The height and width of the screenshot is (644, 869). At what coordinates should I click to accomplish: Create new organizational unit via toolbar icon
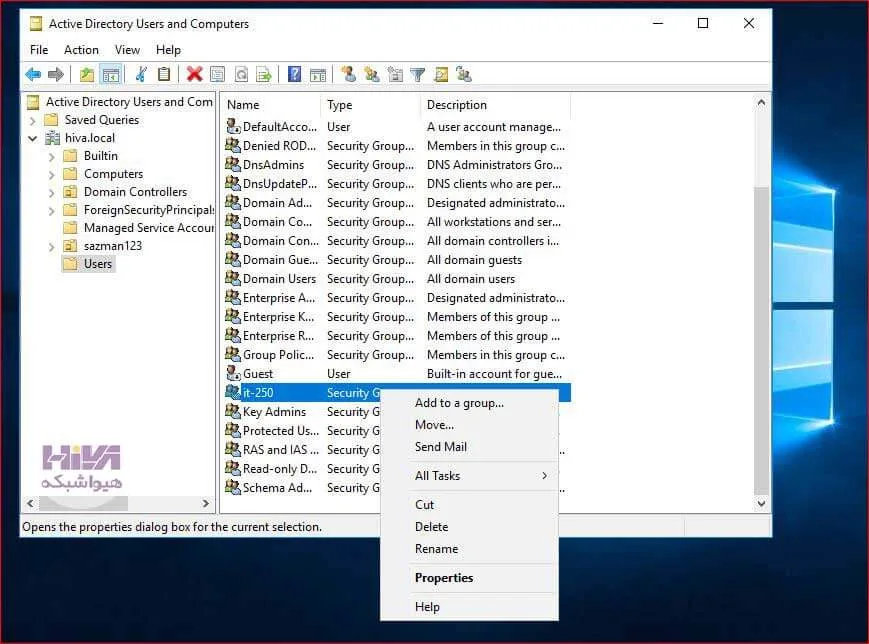(395, 74)
